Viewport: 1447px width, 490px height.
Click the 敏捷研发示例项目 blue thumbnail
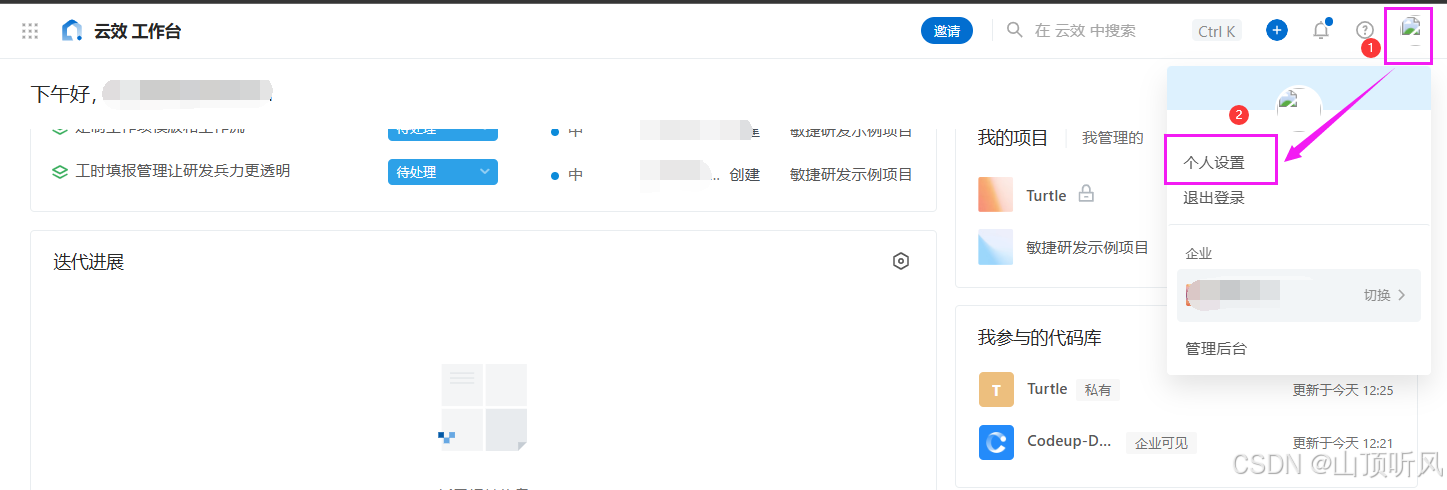996,247
